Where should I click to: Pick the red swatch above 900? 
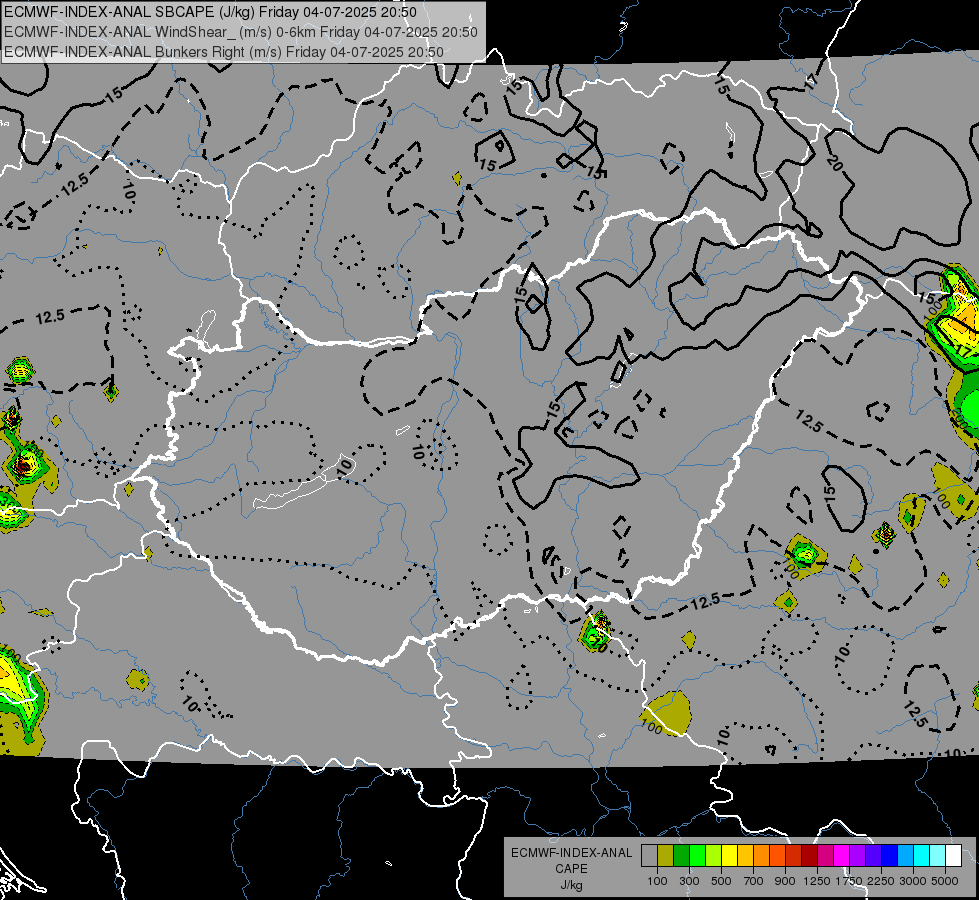(x=794, y=855)
